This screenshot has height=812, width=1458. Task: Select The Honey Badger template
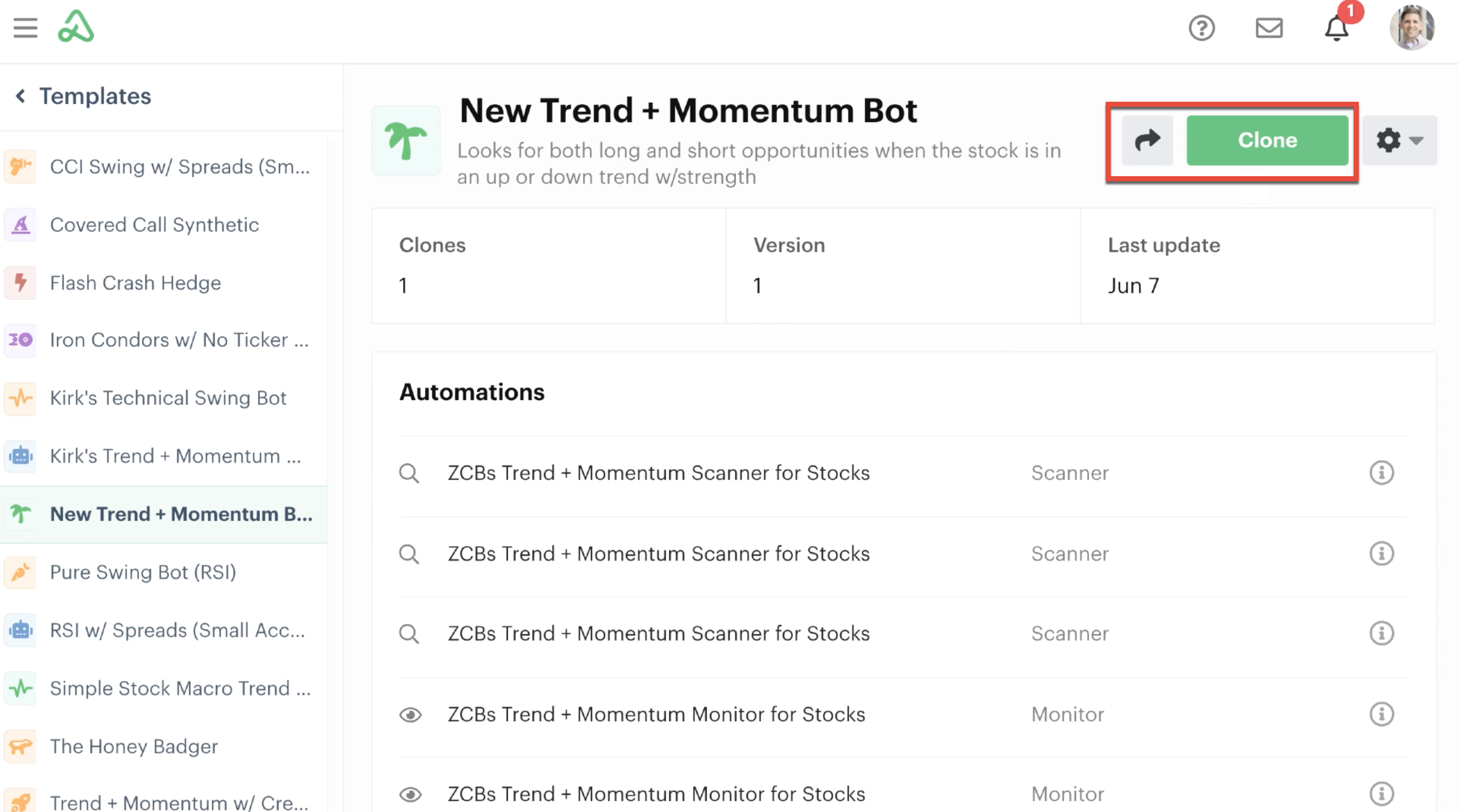click(134, 746)
